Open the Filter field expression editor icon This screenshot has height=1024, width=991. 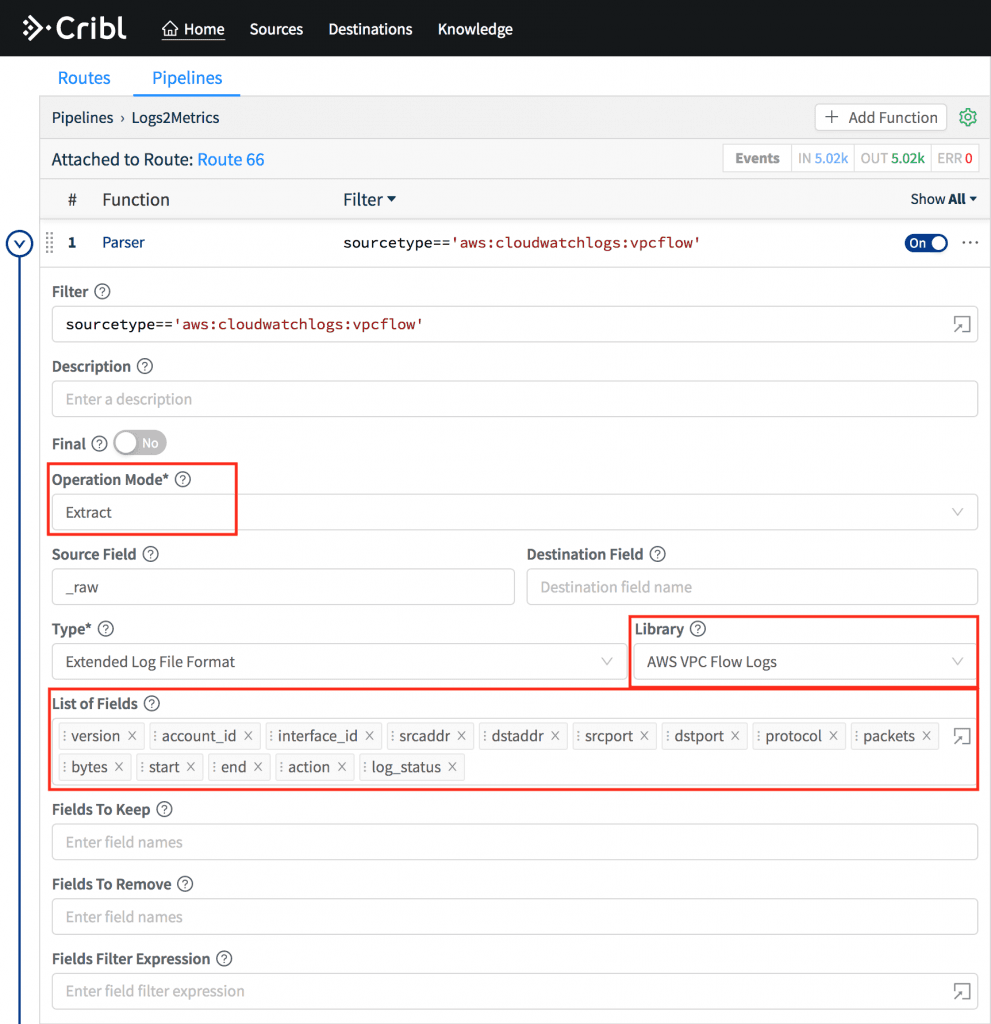click(x=961, y=324)
